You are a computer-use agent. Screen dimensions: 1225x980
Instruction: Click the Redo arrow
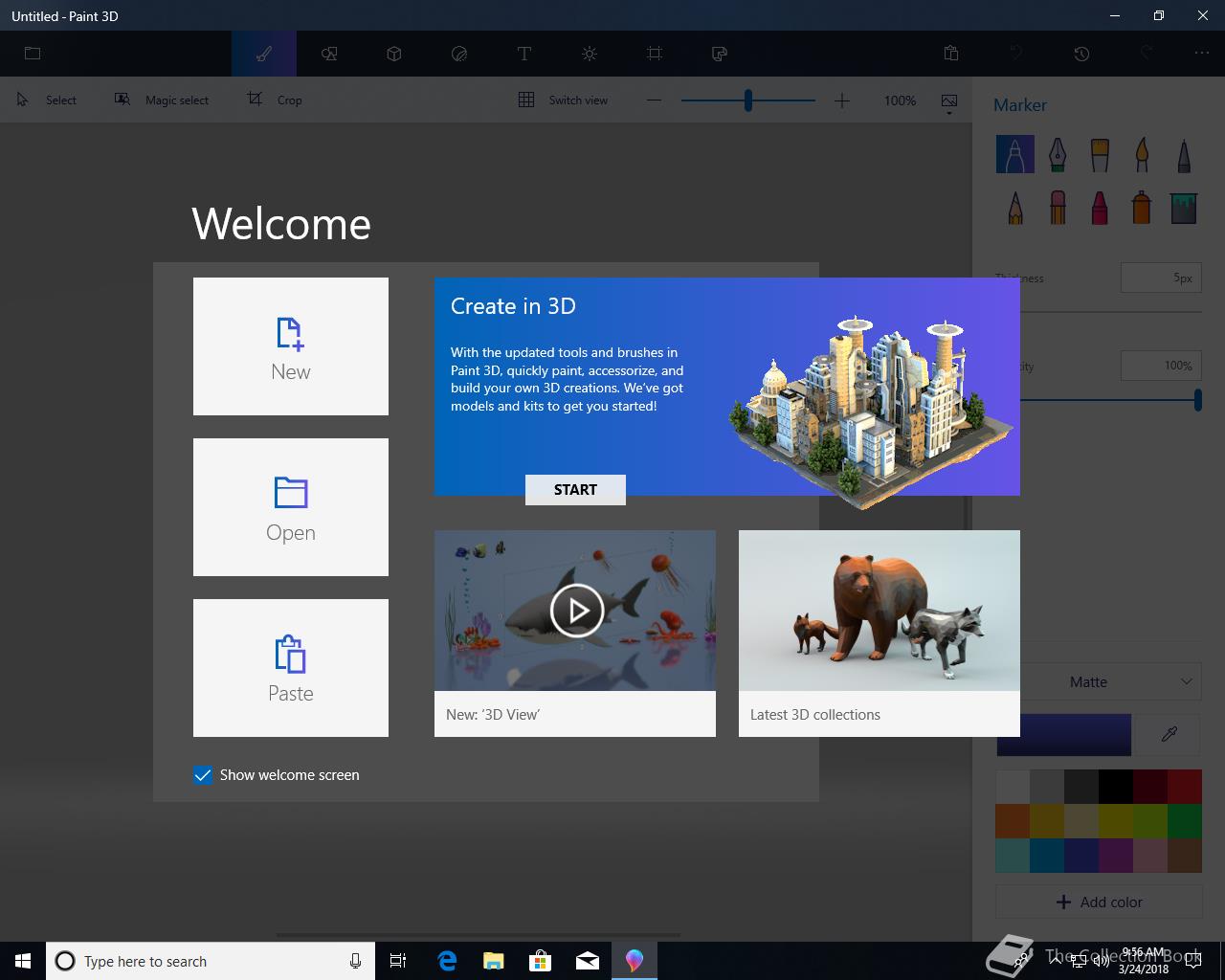pos(1147,54)
